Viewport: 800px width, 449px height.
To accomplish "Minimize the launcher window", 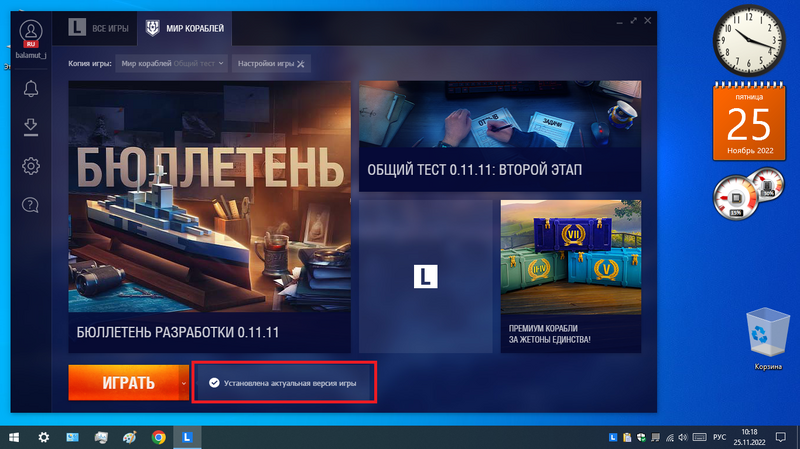I will (x=619, y=21).
